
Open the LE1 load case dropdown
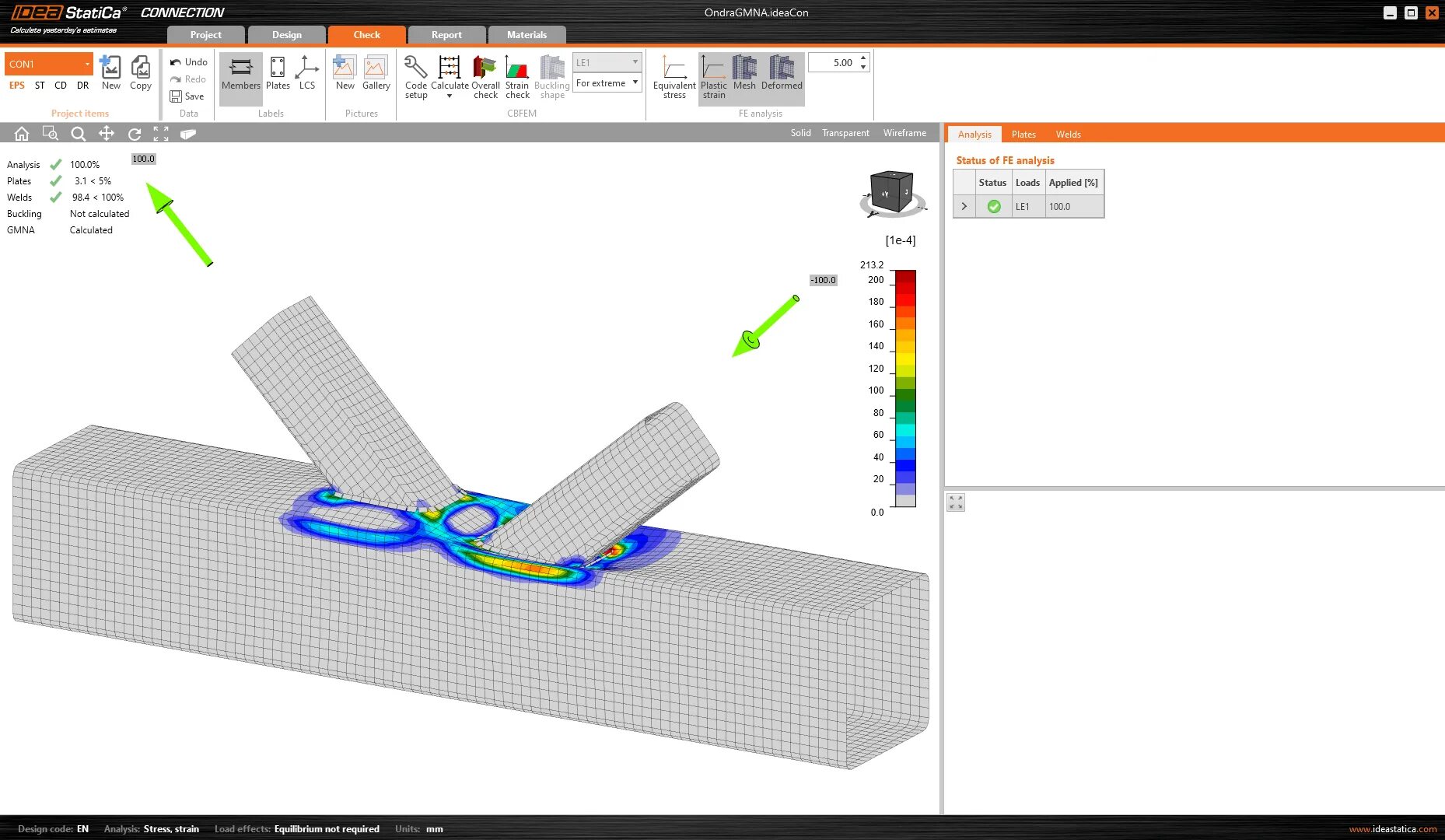coord(635,61)
